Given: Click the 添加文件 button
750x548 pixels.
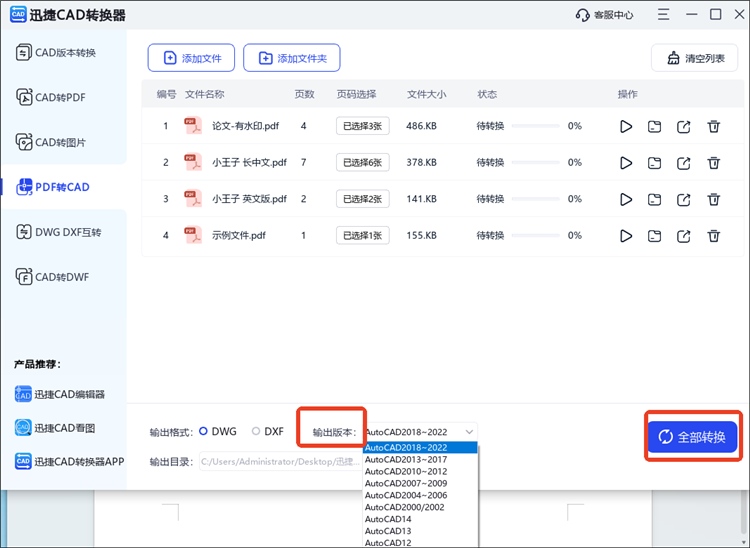Looking at the screenshot, I should pyautogui.click(x=192, y=58).
